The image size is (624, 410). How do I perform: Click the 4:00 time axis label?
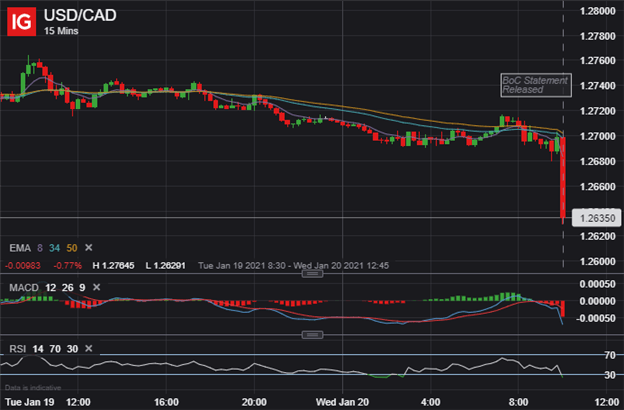pyautogui.click(x=431, y=402)
